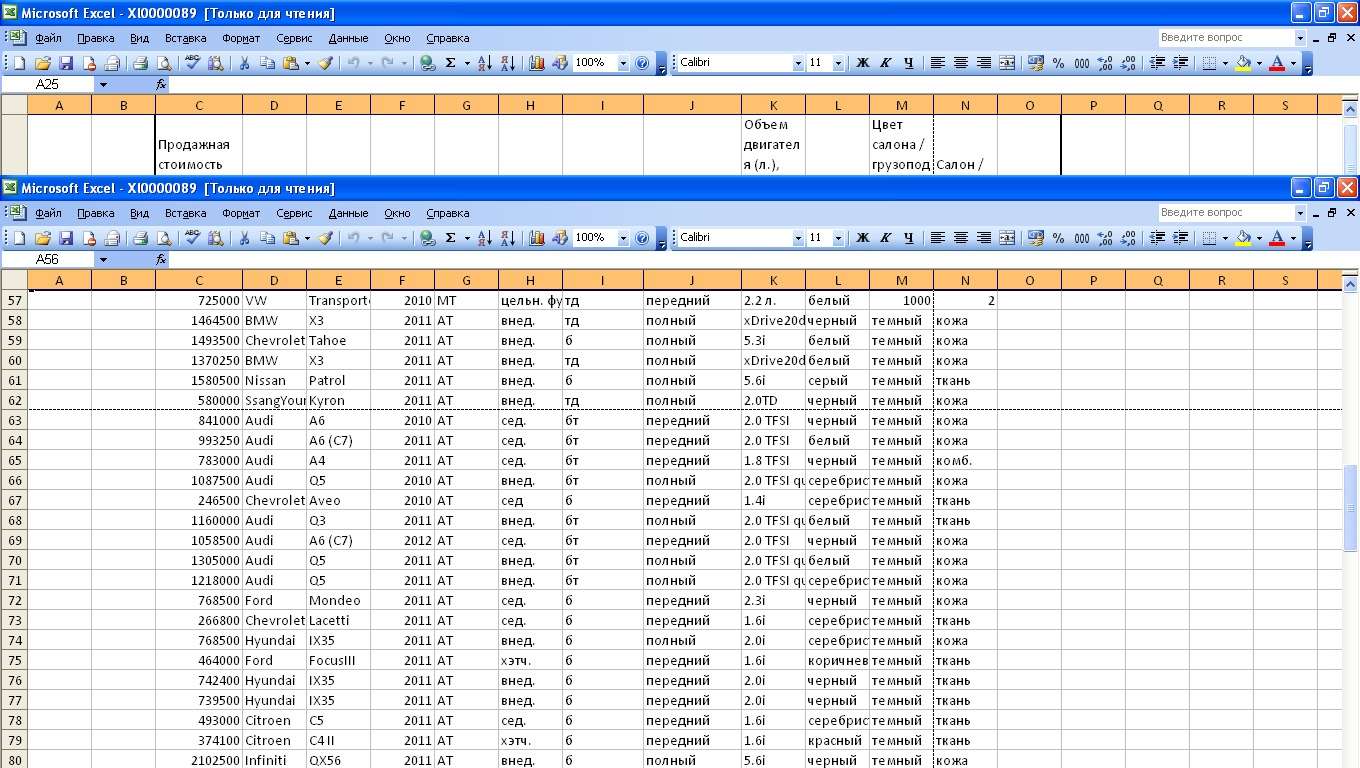Sort descending Я-А in front window toolbar
Image resolution: width=1360 pixels, height=768 pixels.
tap(507, 238)
